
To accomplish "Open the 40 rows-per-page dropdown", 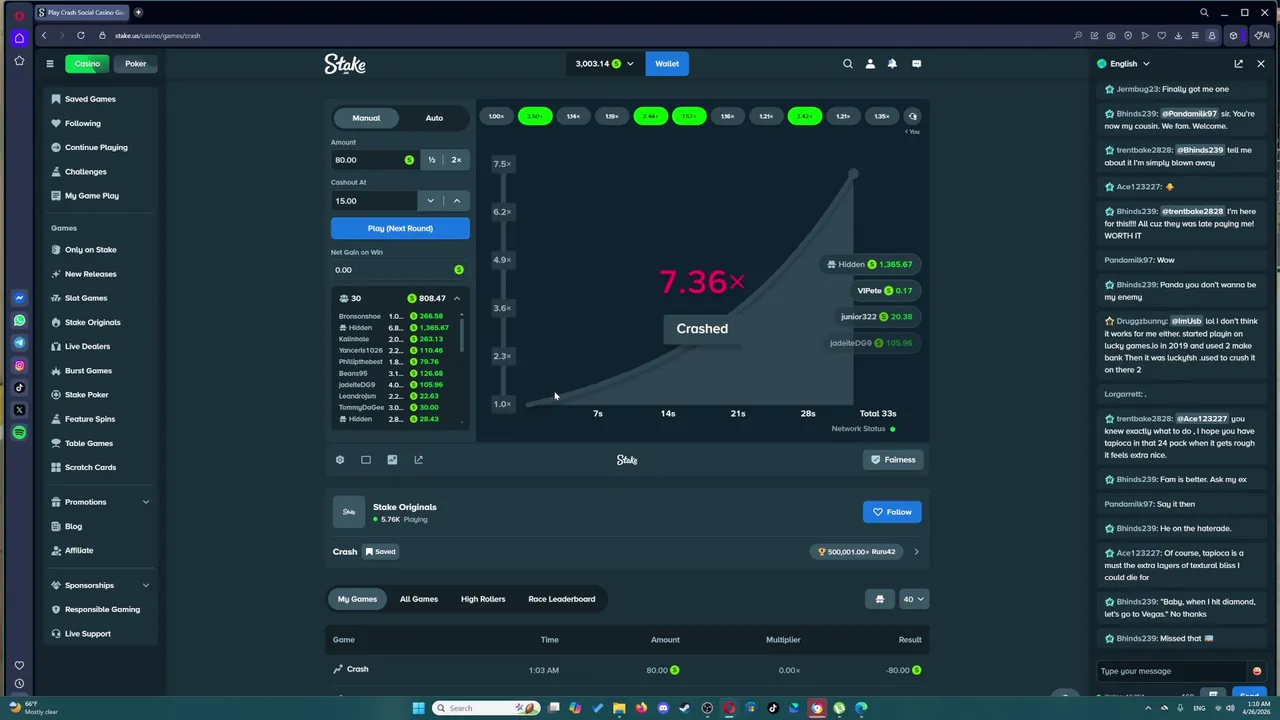I will point(914,599).
